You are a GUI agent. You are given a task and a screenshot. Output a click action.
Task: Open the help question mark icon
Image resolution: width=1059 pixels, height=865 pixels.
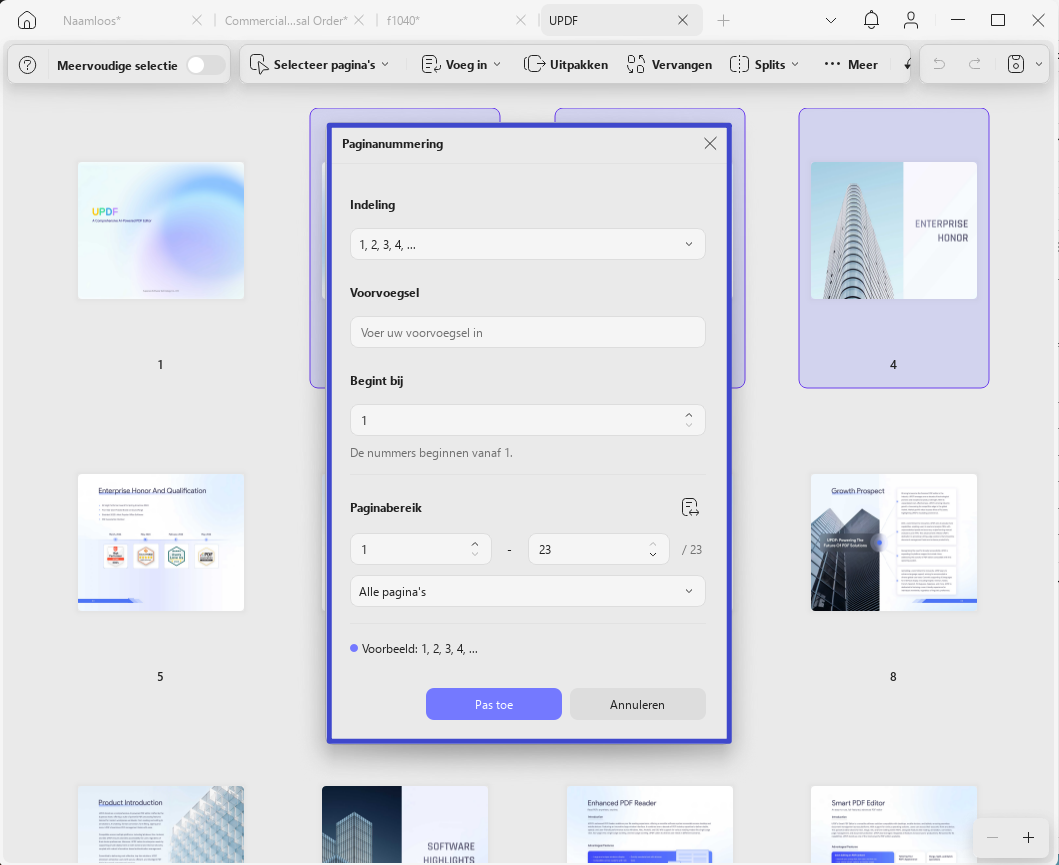[28, 65]
